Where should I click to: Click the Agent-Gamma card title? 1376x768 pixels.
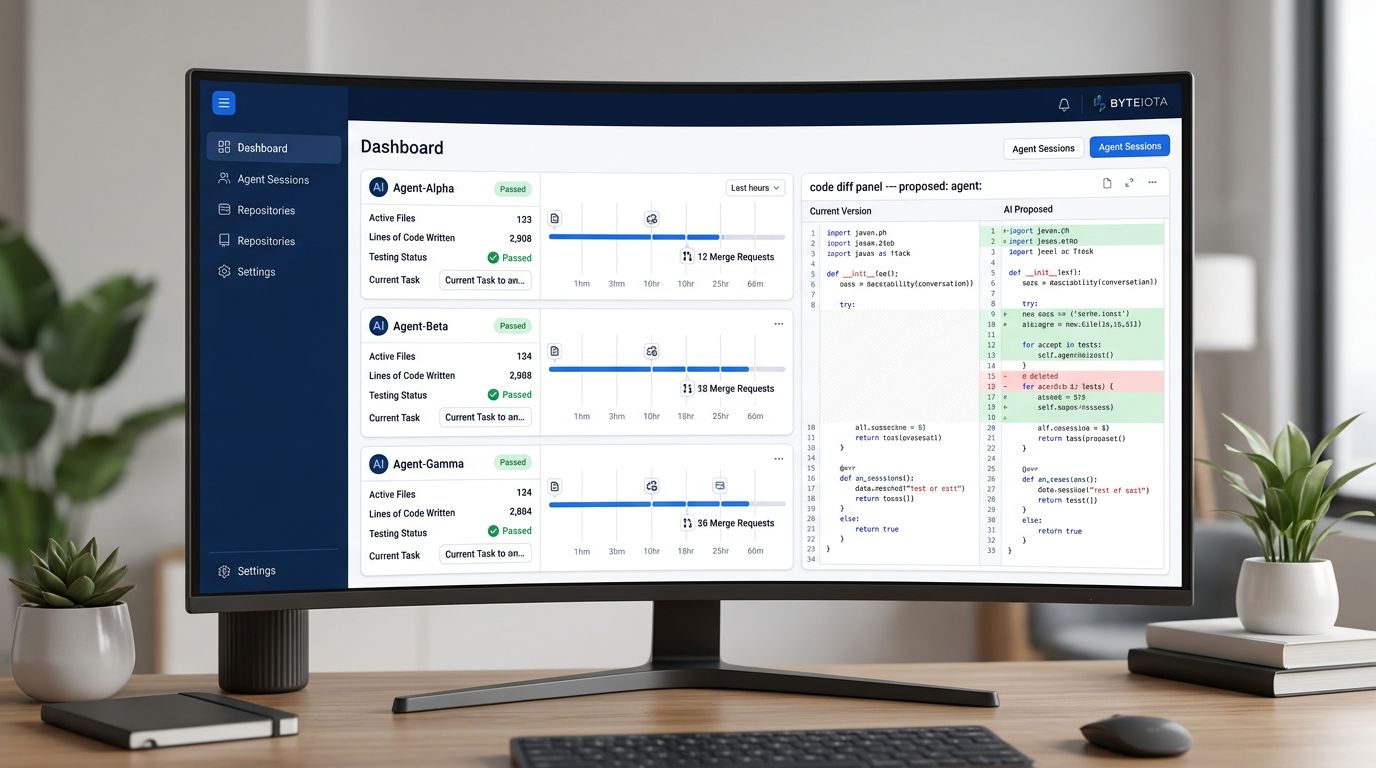[x=428, y=464]
